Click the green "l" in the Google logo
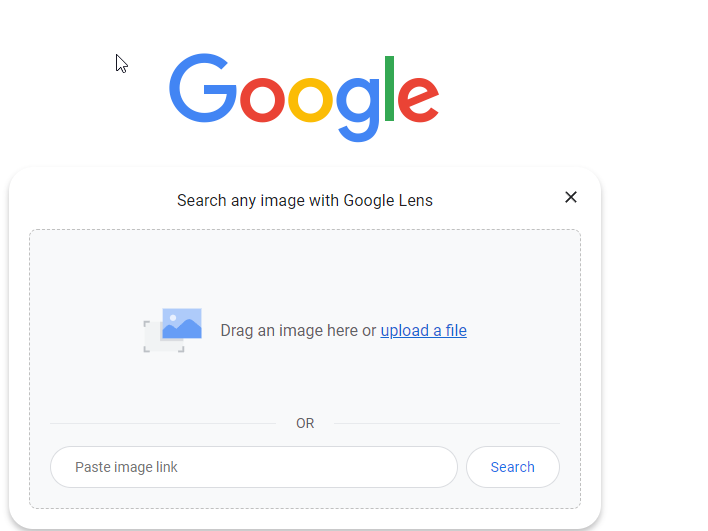This screenshot has height=531, width=708. pyautogui.click(x=389, y=89)
